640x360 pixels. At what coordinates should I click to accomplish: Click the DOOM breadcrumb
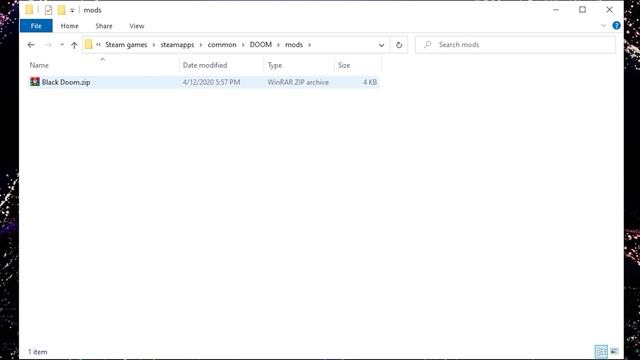pyautogui.click(x=260, y=45)
